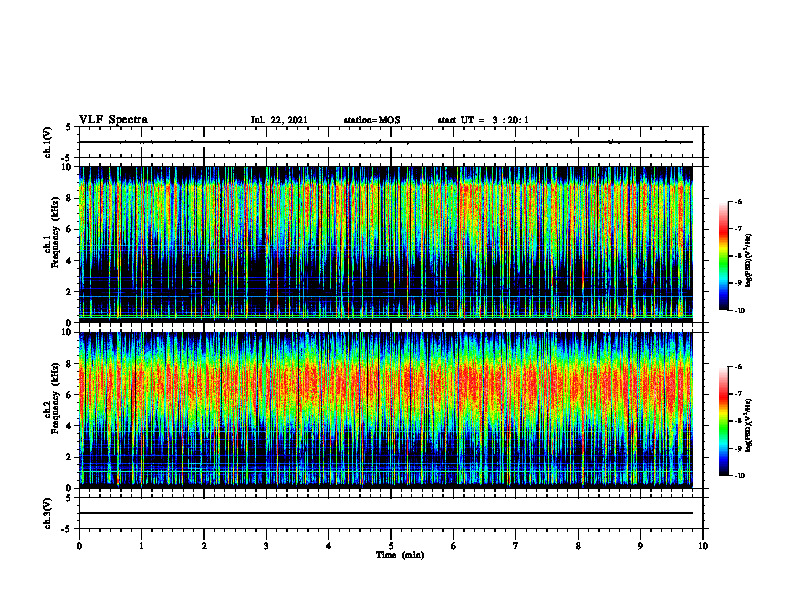Click the ch.1 colorbar gradient strip

coord(724,256)
